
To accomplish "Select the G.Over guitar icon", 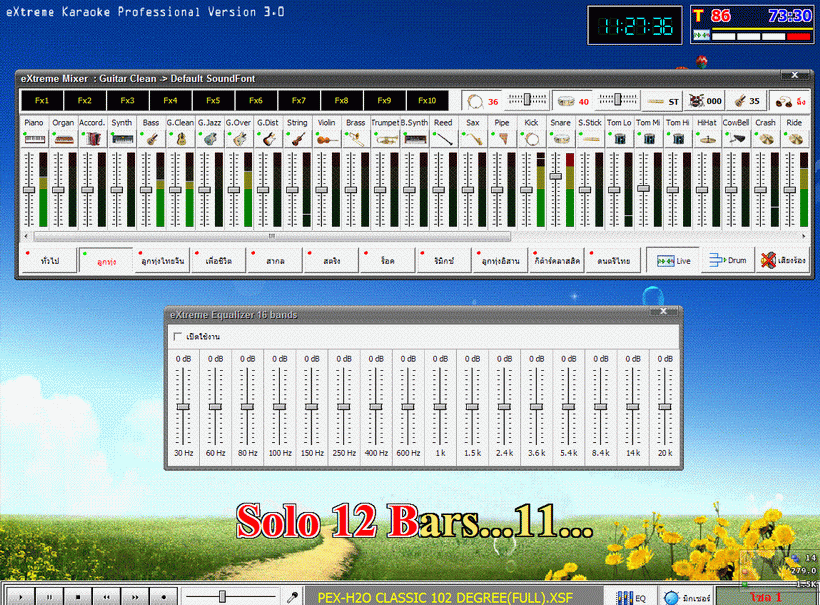I will pos(240,139).
